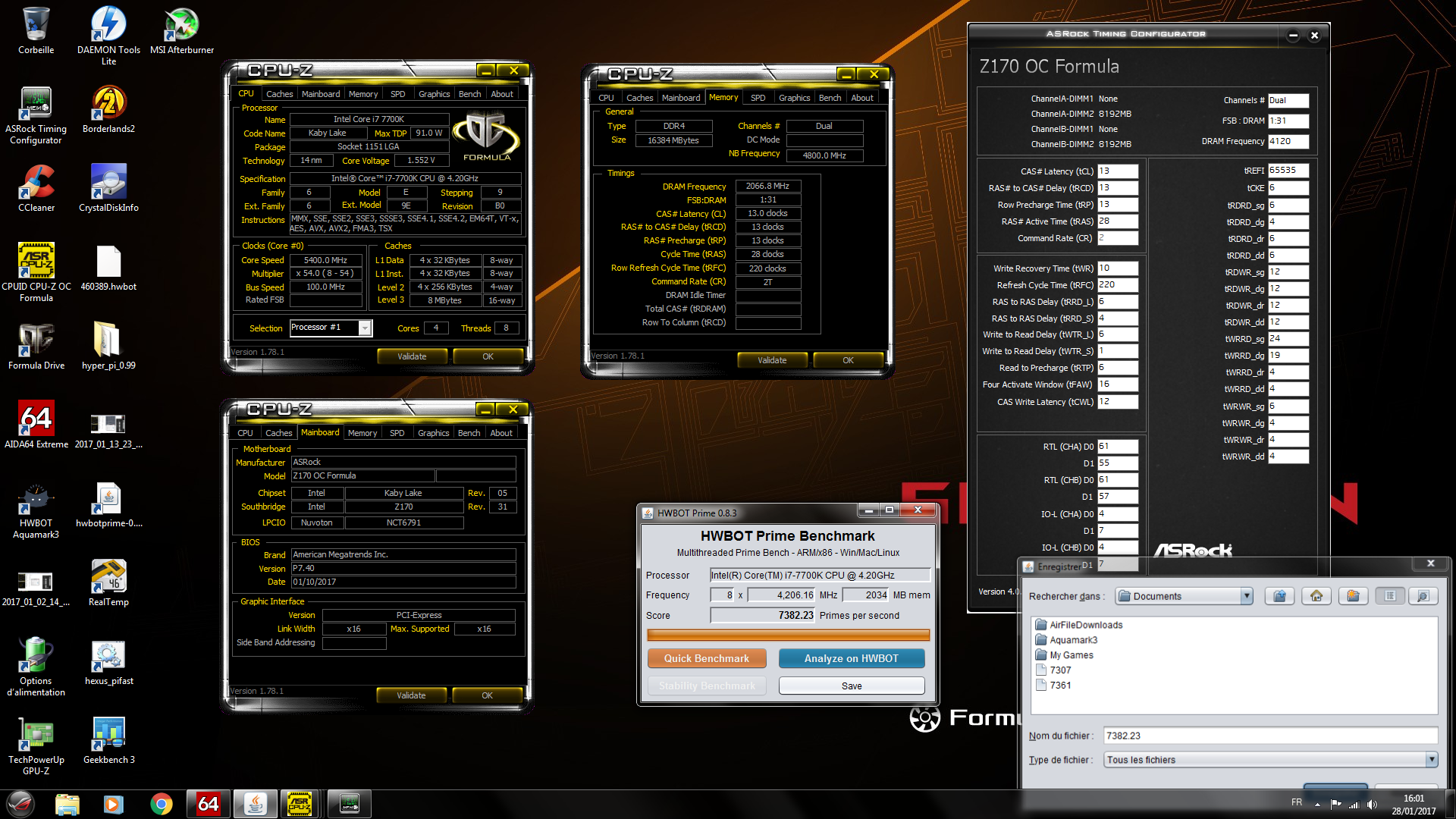The image size is (1456, 819).
Task: Switch to Caches tab in top-left CPU-Z
Action: tap(279, 94)
